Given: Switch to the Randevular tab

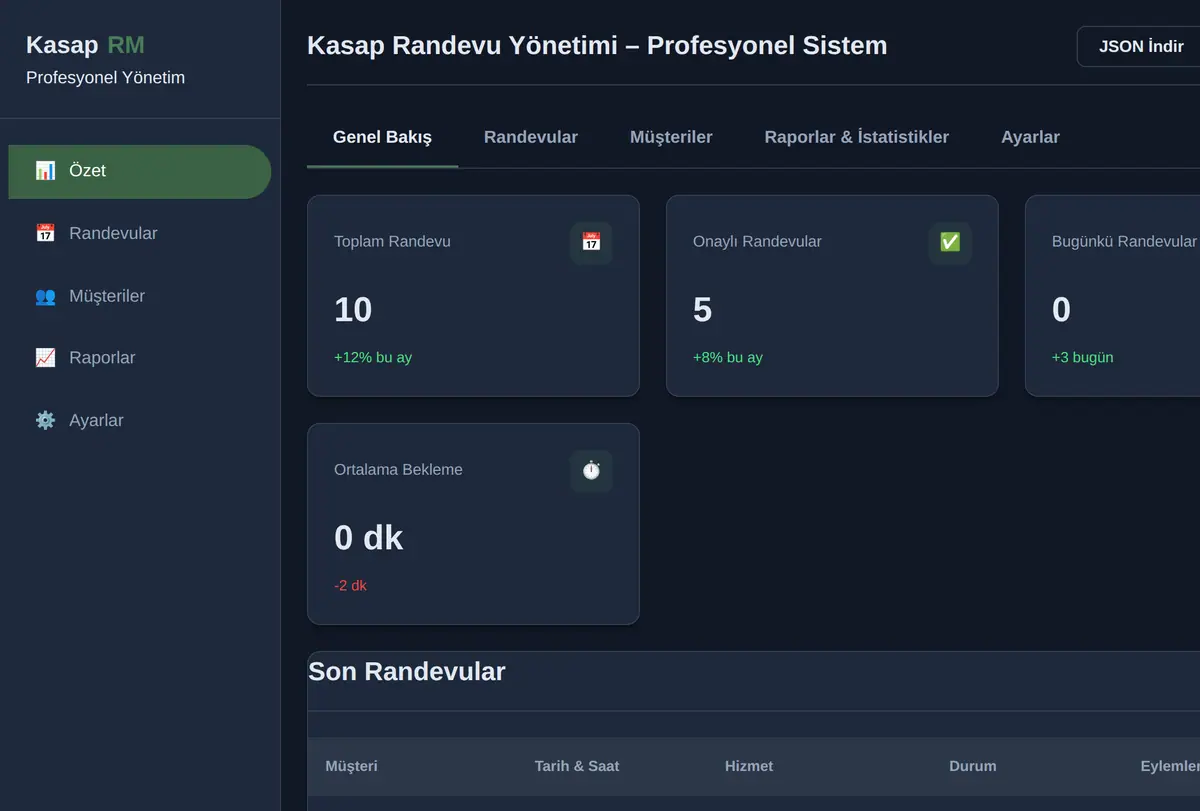Looking at the screenshot, I should 531,137.
